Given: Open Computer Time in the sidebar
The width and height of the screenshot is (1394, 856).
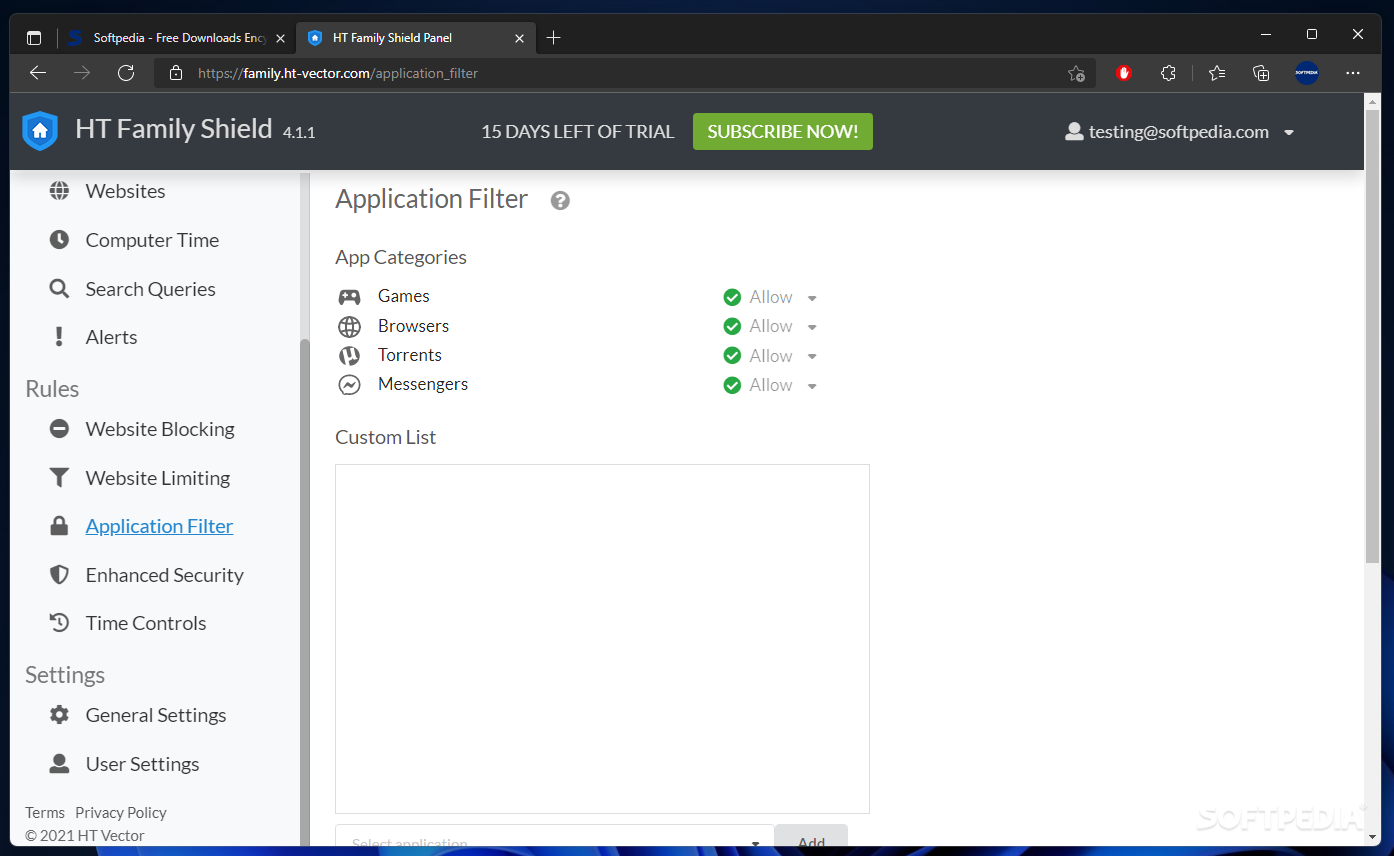Looking at the screenshot, I should (x=152, y=240).
